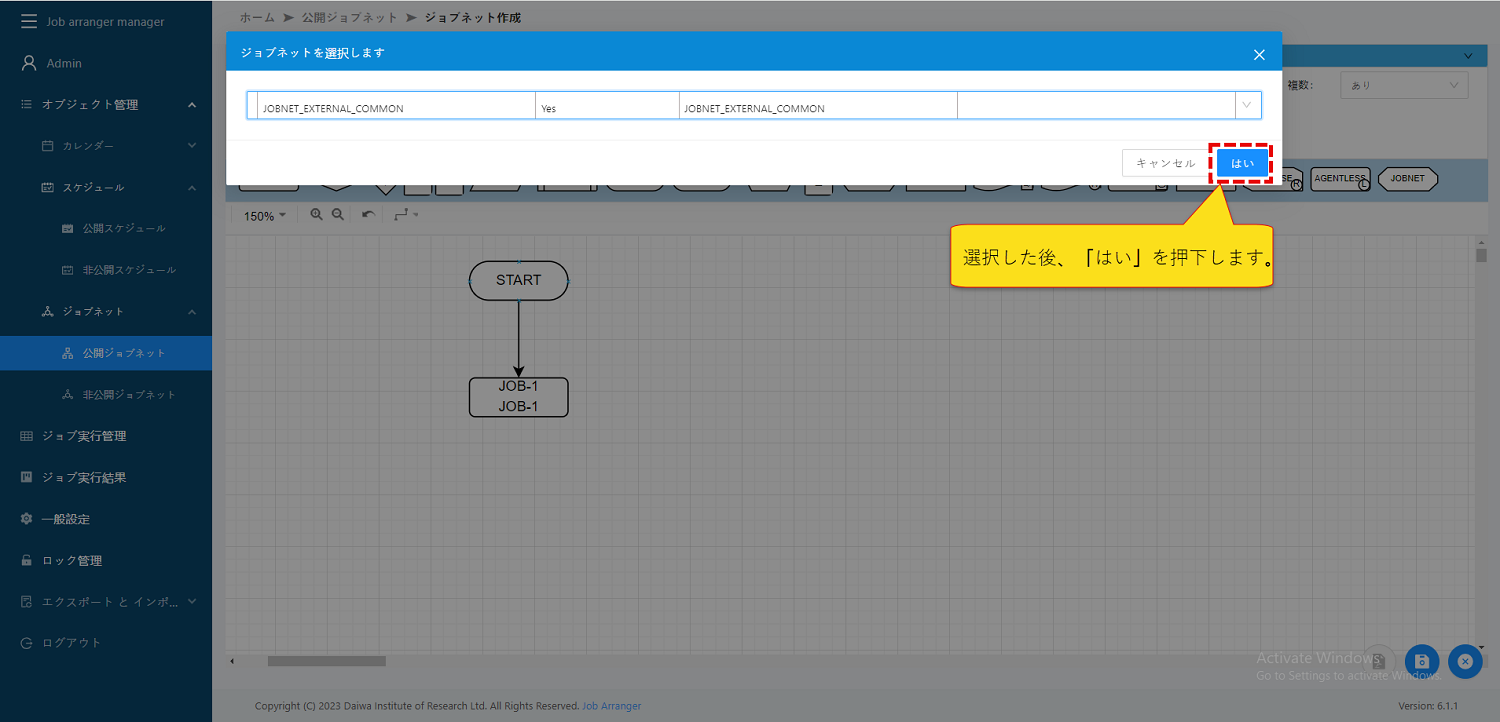Open 公開スケジュール in sidebar
Image resolution: width=1500 pixels, height=722 pixels.
click(124, 229)
